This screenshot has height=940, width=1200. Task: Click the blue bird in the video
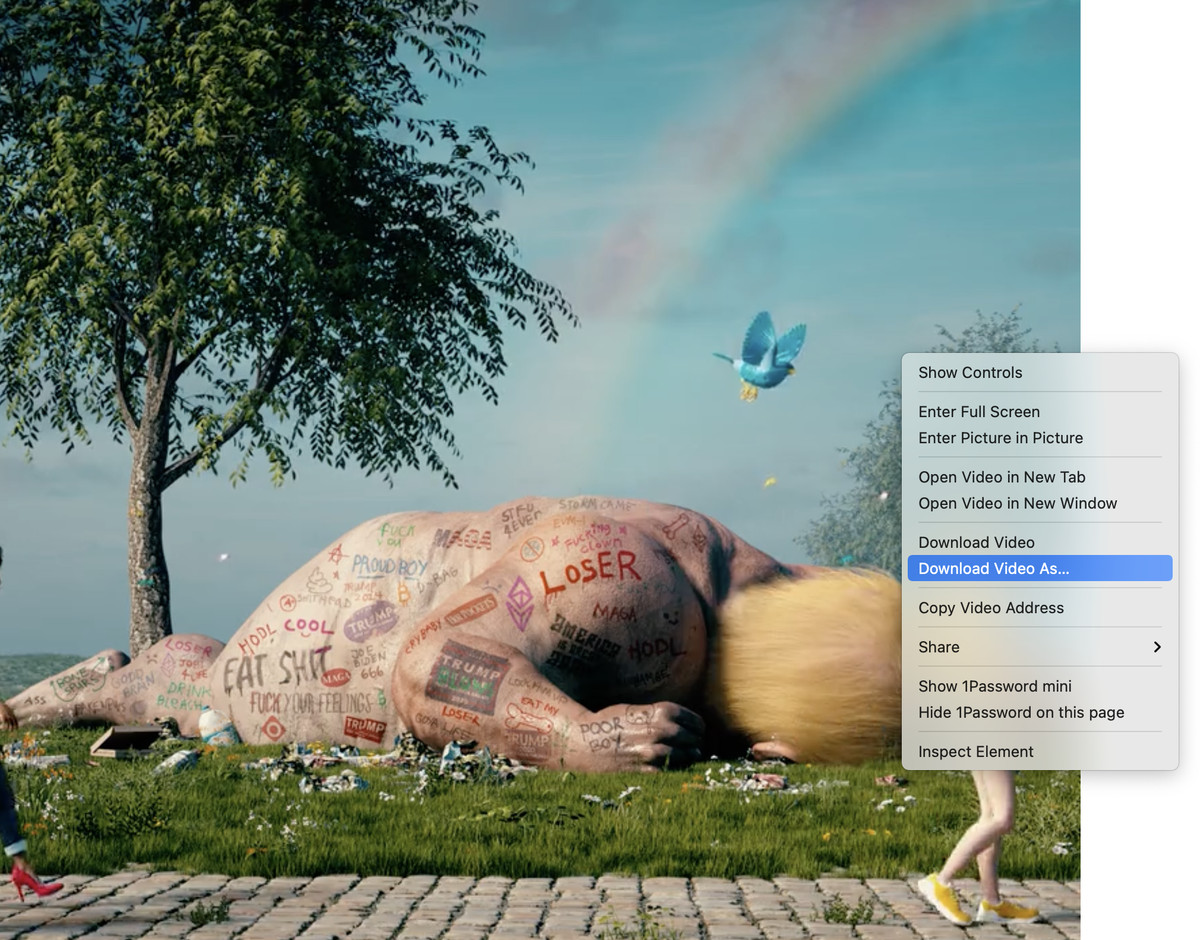[763, 355]
